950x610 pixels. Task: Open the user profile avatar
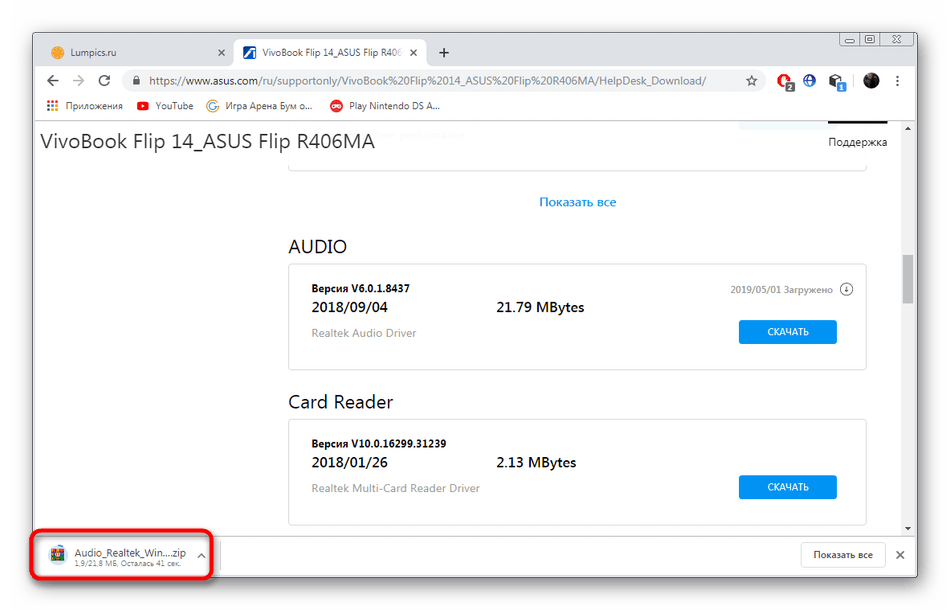click(871, 80)
